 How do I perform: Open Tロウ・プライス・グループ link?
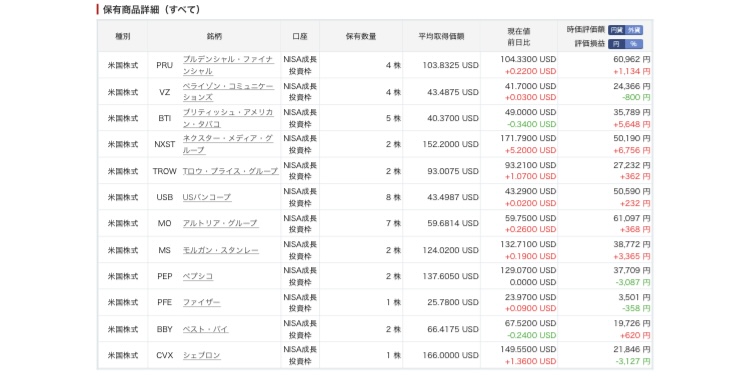(x=230, y=171)
